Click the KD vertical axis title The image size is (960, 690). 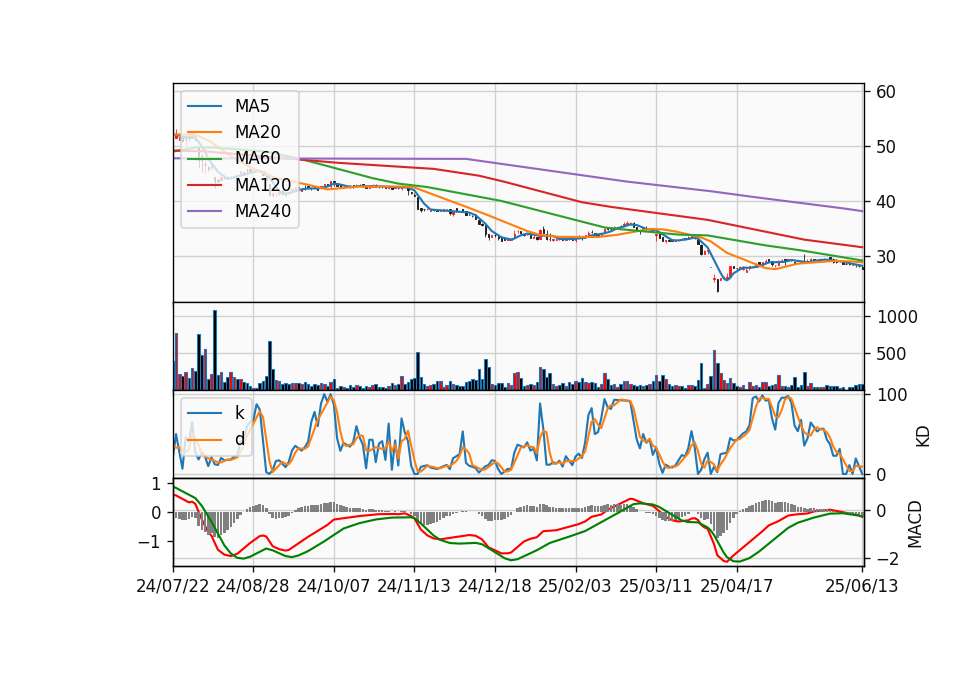[923, 436]
